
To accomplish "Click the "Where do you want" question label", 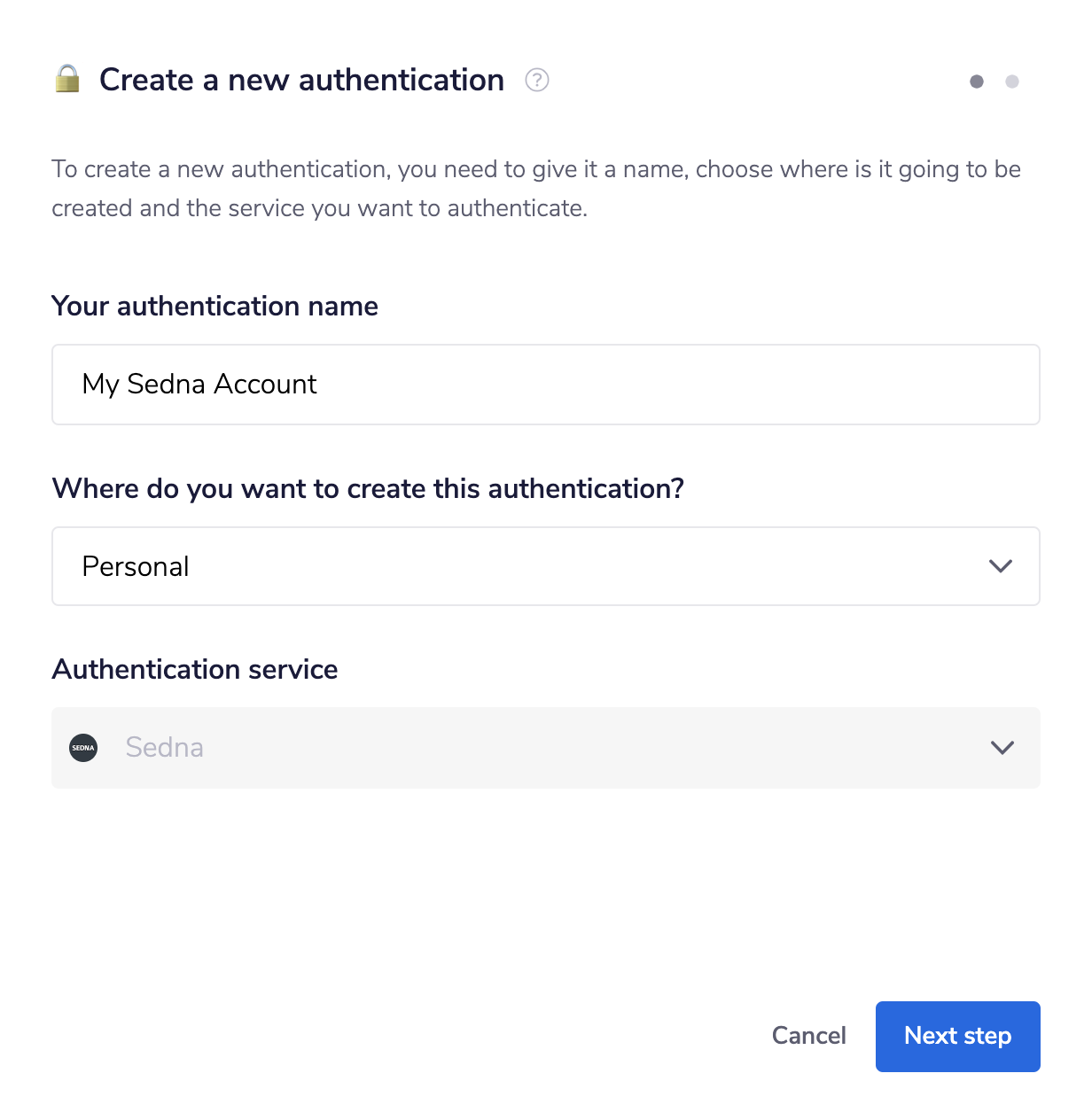I will tap(368, 488).
